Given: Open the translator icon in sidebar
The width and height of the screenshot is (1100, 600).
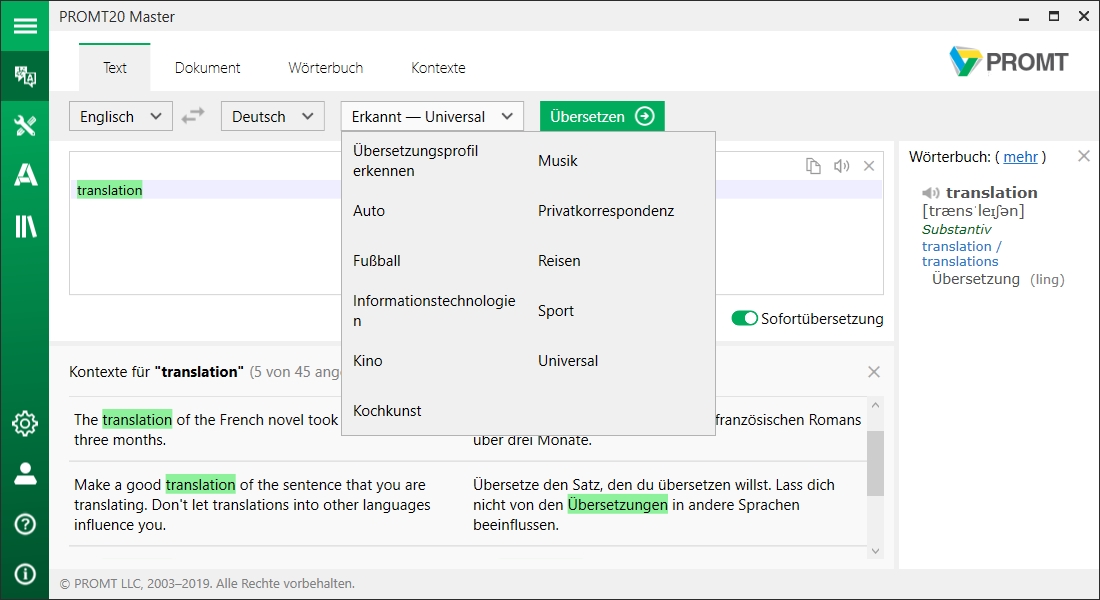Looking at the screenshot, I should pos(24,77).
